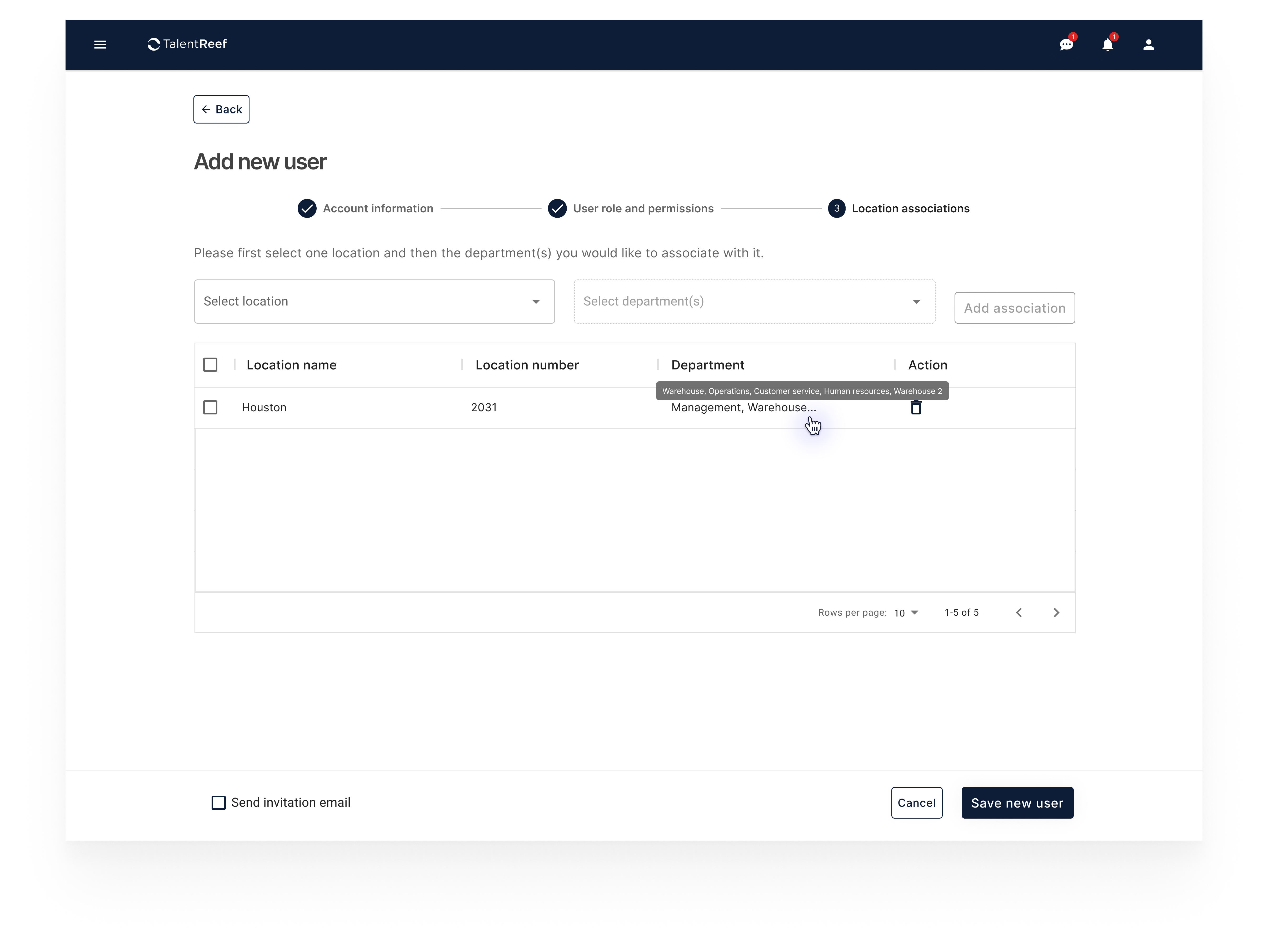Click location number 2031
The width and height of the screenshot is (1268, 952).
click(x=484, y=408)
